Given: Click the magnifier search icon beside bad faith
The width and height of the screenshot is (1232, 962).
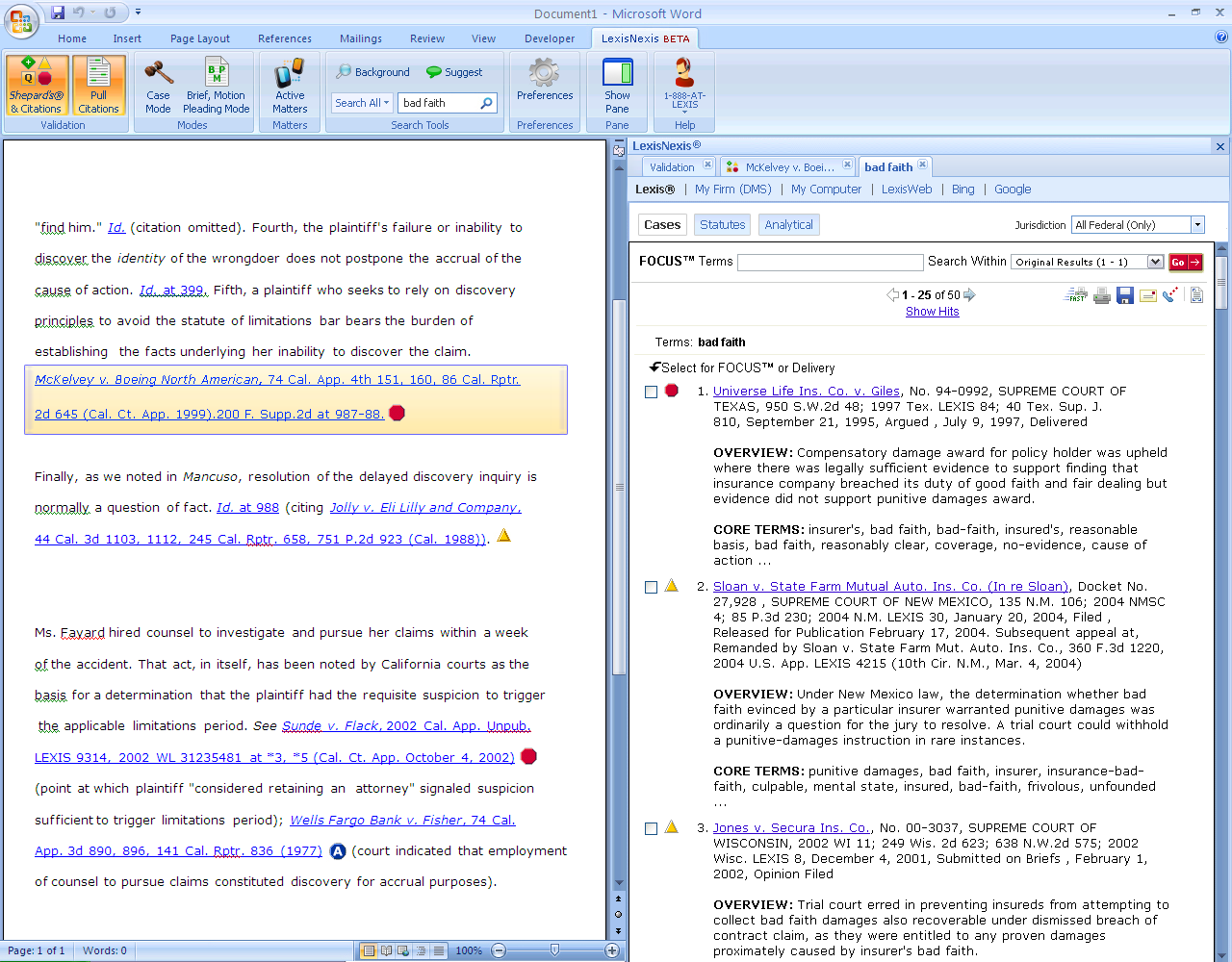Looking at the screenshot, I should (x=487, y=103).
